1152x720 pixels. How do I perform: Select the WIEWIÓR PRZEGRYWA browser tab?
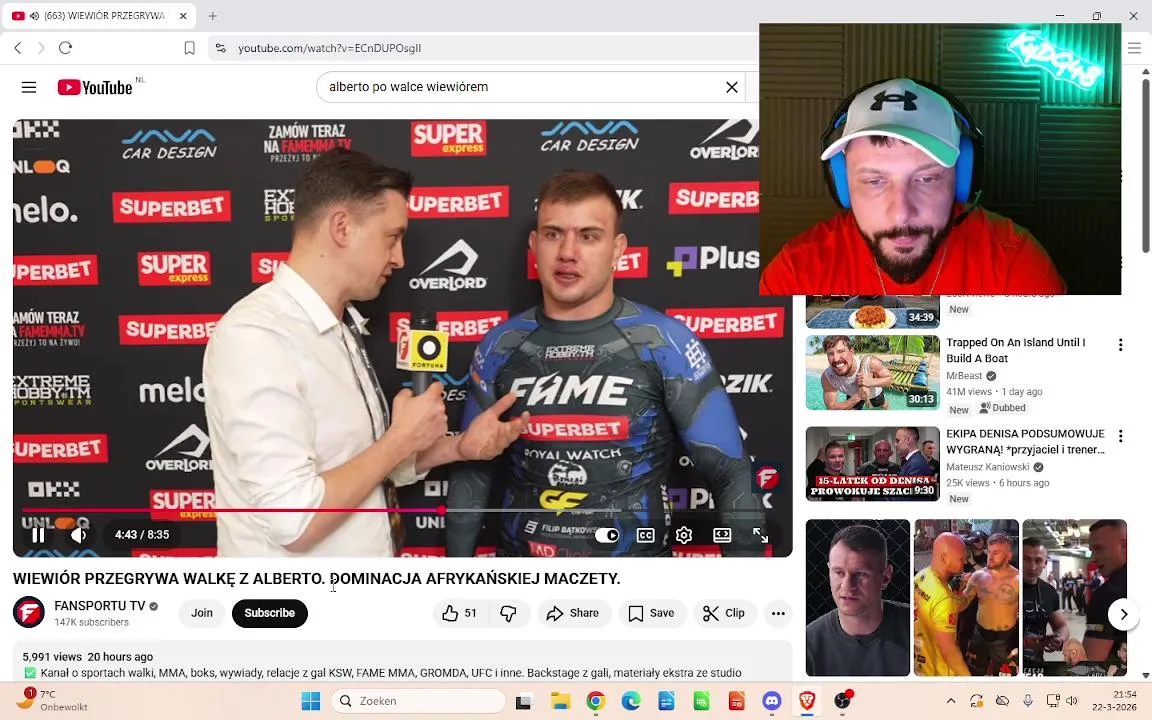(99, 15)
